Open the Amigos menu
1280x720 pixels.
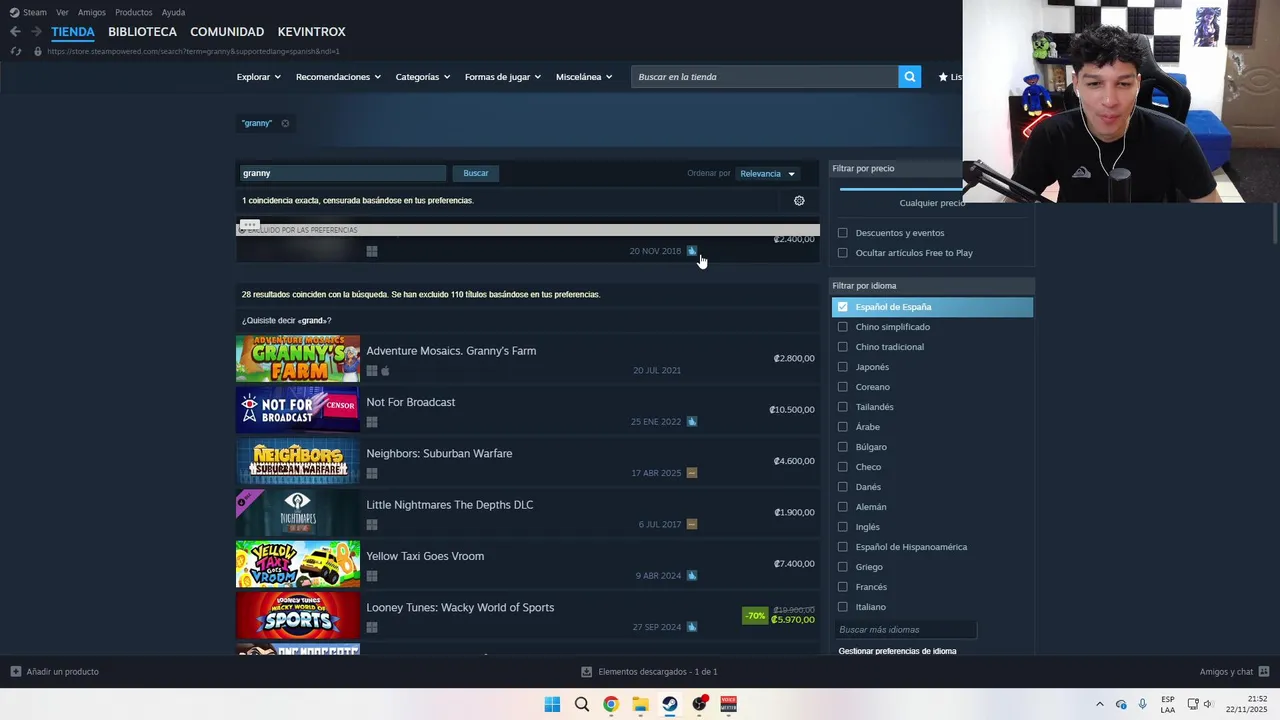(92, 12)
